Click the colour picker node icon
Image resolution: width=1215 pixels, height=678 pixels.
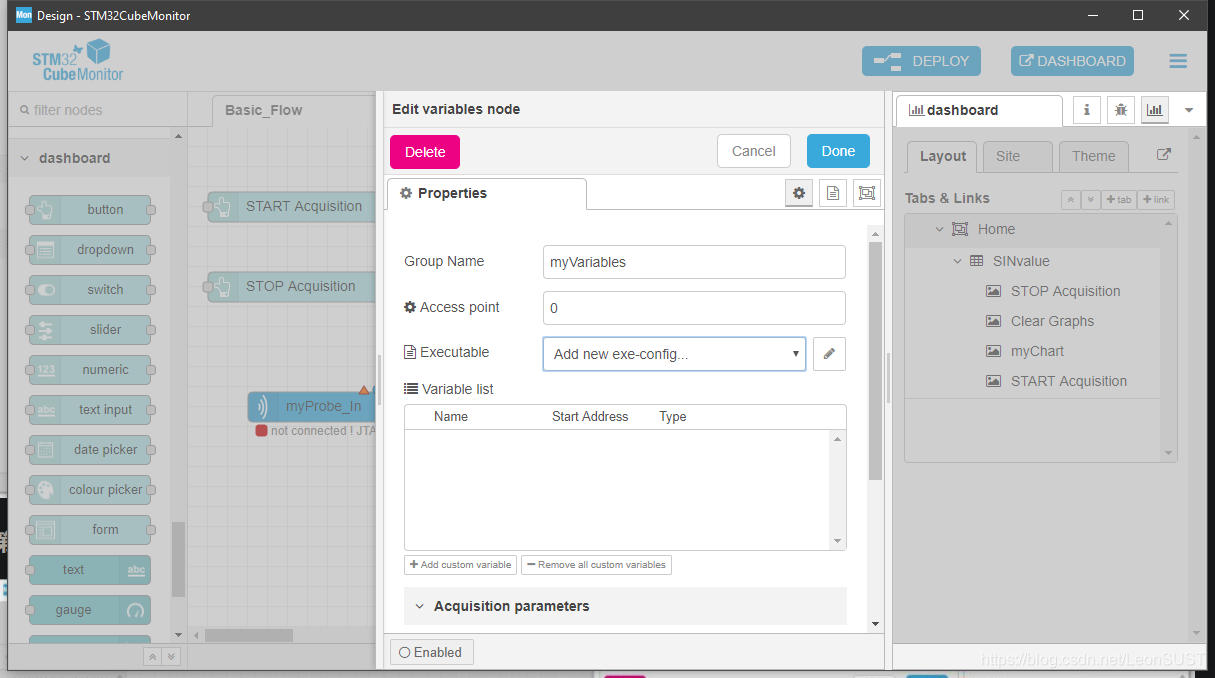click(45, 490)
